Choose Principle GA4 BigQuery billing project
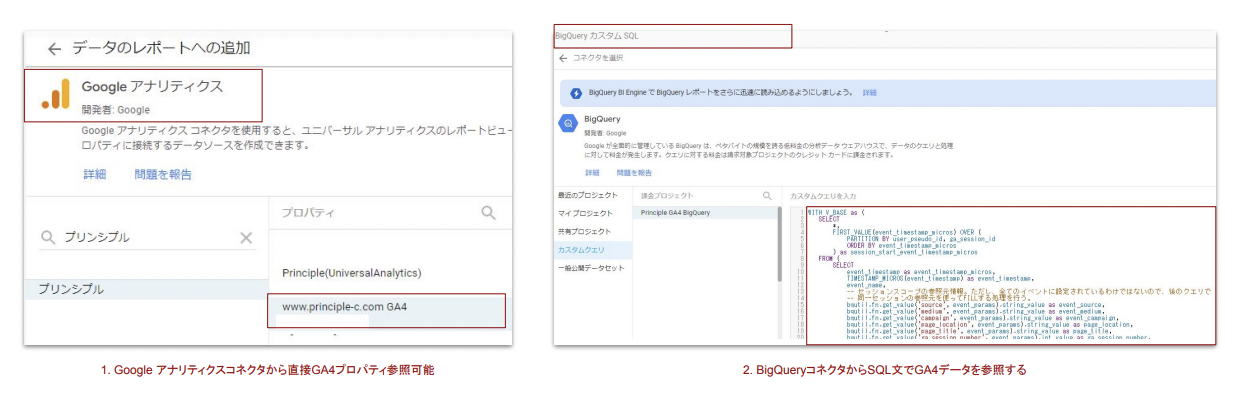1254x404 pixels. 676,213
